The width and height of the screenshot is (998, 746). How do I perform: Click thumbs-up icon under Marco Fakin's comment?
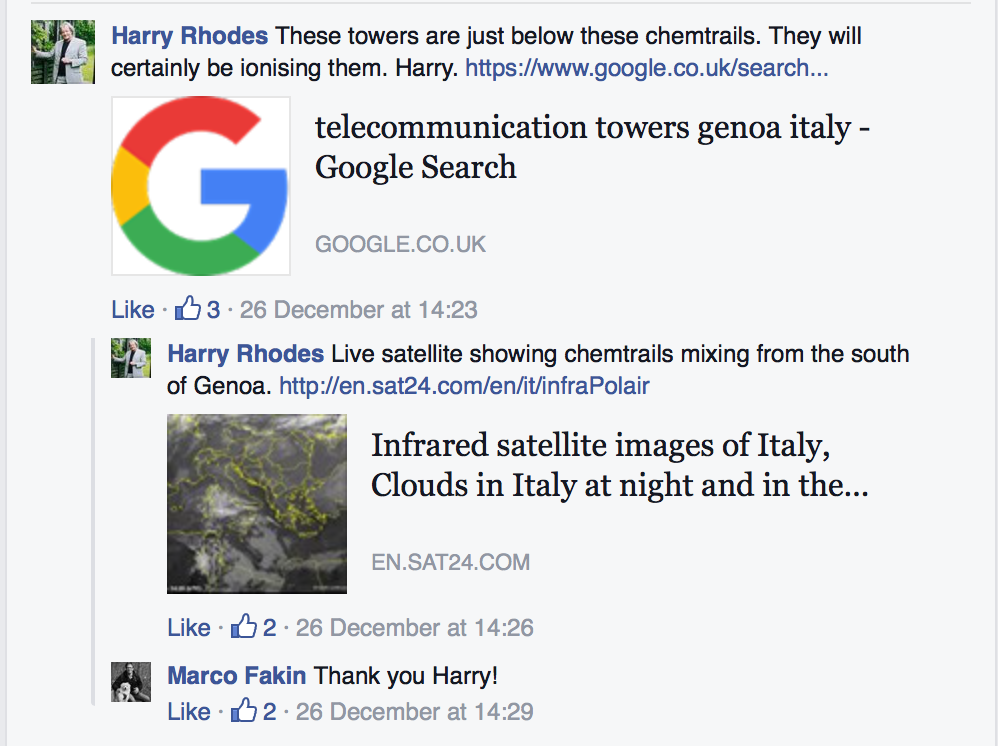point(244,711)
